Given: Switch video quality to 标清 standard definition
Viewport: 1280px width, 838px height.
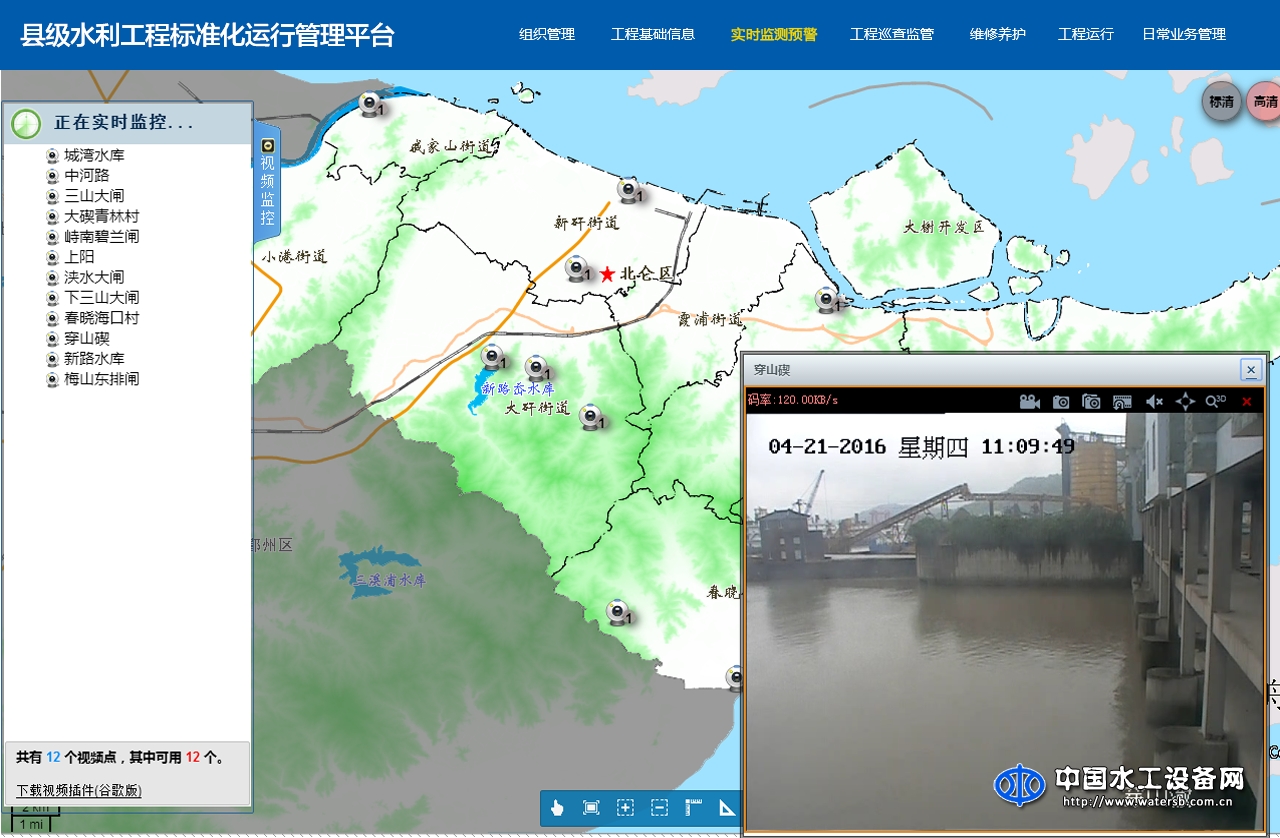Looking at the screenshot, I should tap(1221, 101).
